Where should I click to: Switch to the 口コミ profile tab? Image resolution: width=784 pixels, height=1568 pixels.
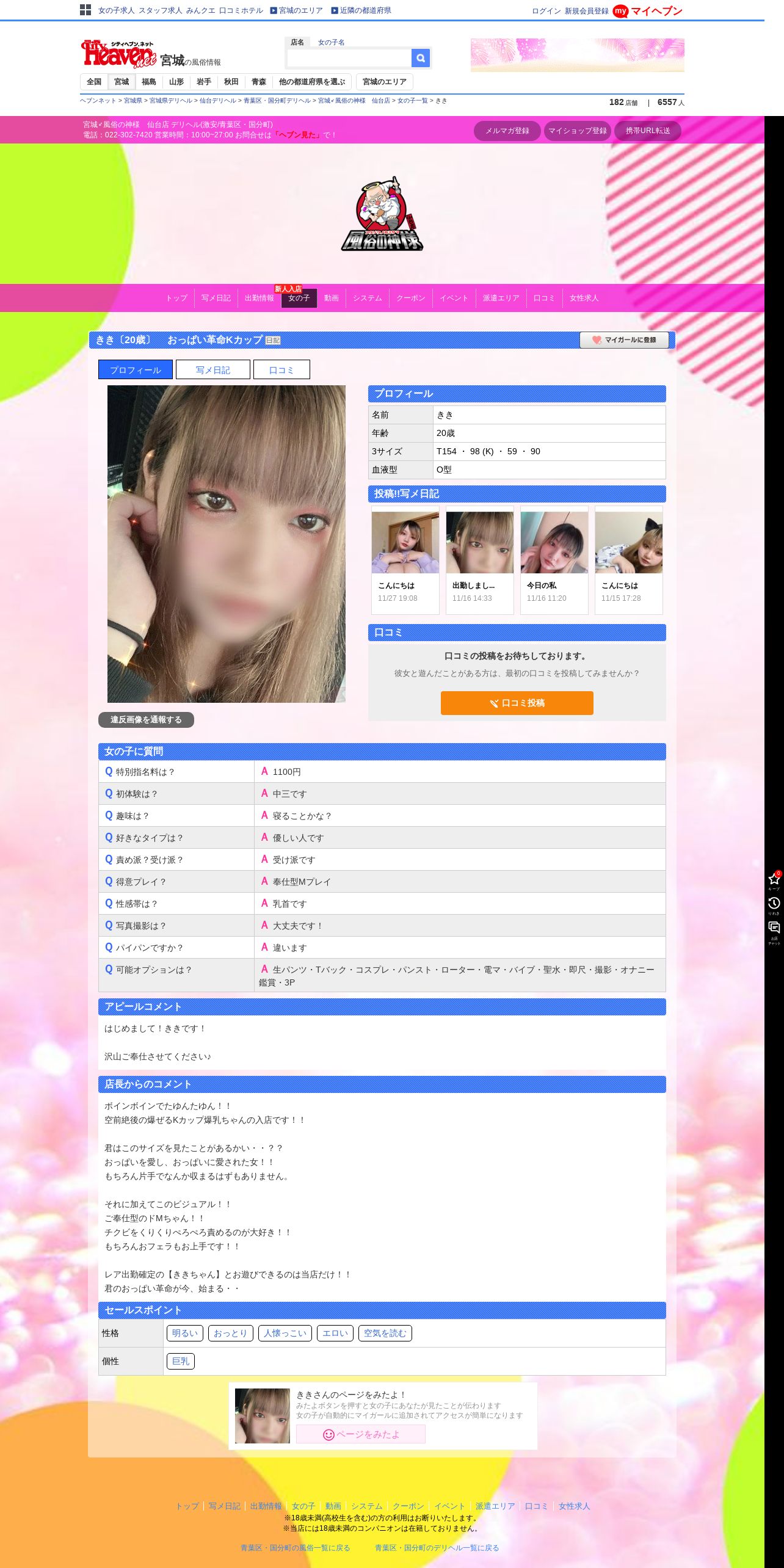pos(281,370)
